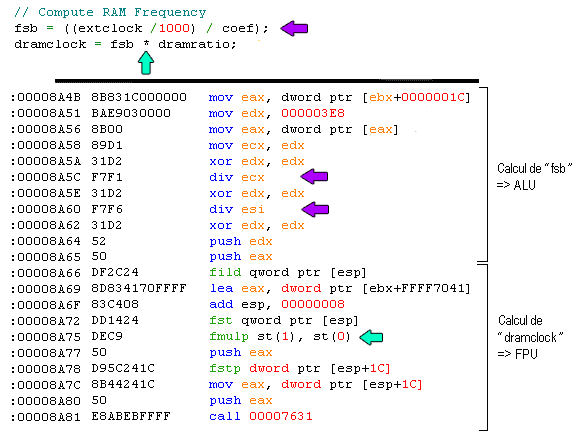Click the red value 000003E8
The width and height of the screenshot is (580, 435).
click(x=313, y=113)
